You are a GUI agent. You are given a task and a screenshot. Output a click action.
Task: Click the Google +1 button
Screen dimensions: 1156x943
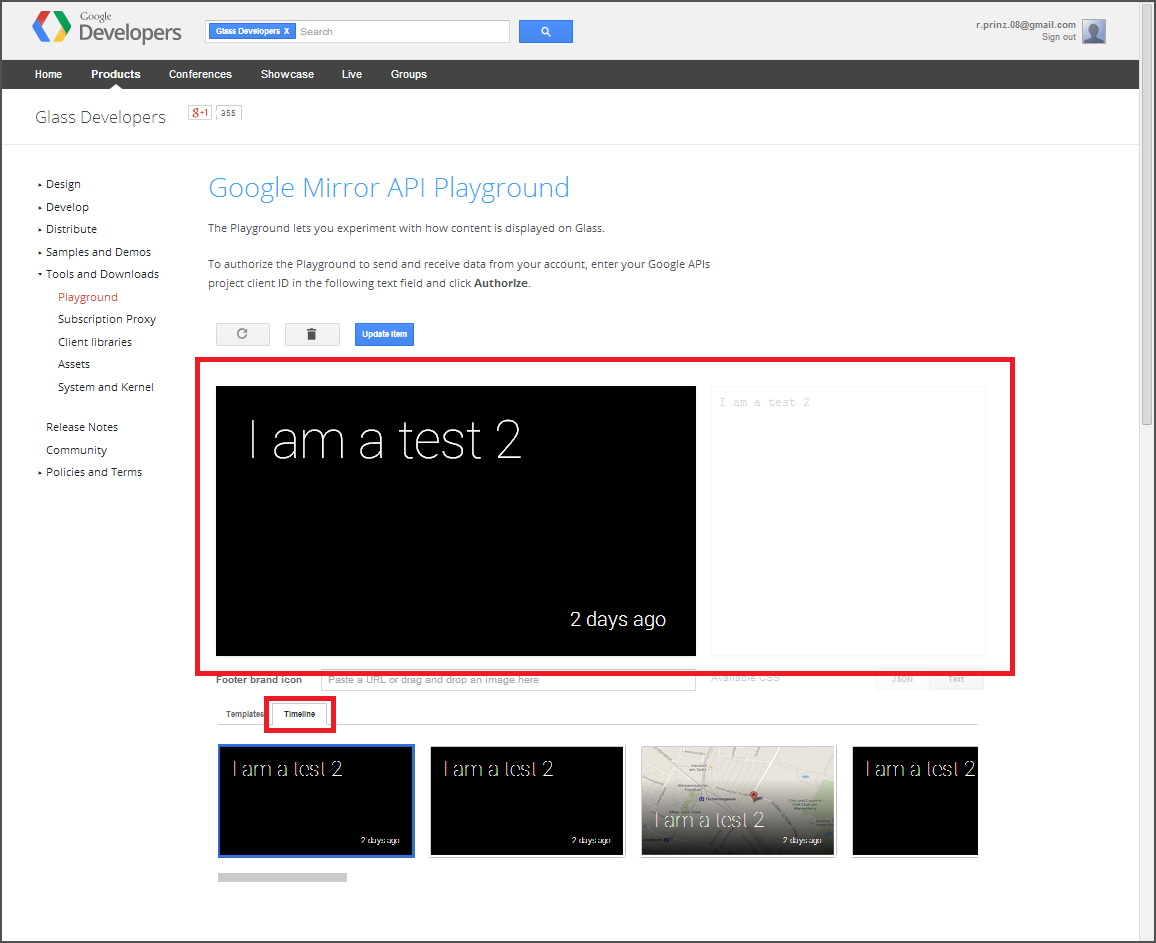pyautogui.click(x=200, y=113)
